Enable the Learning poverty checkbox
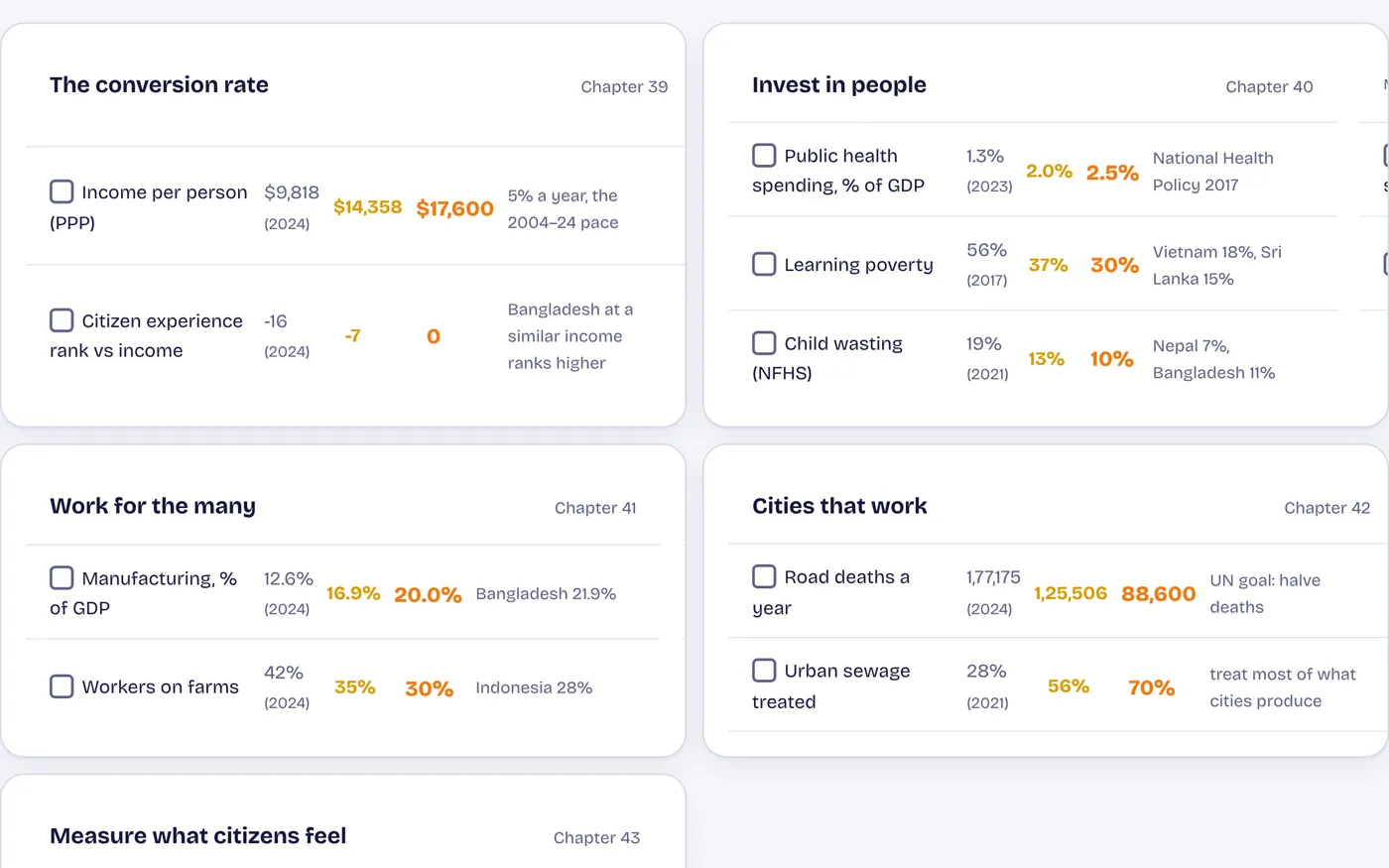 point(764,264)
